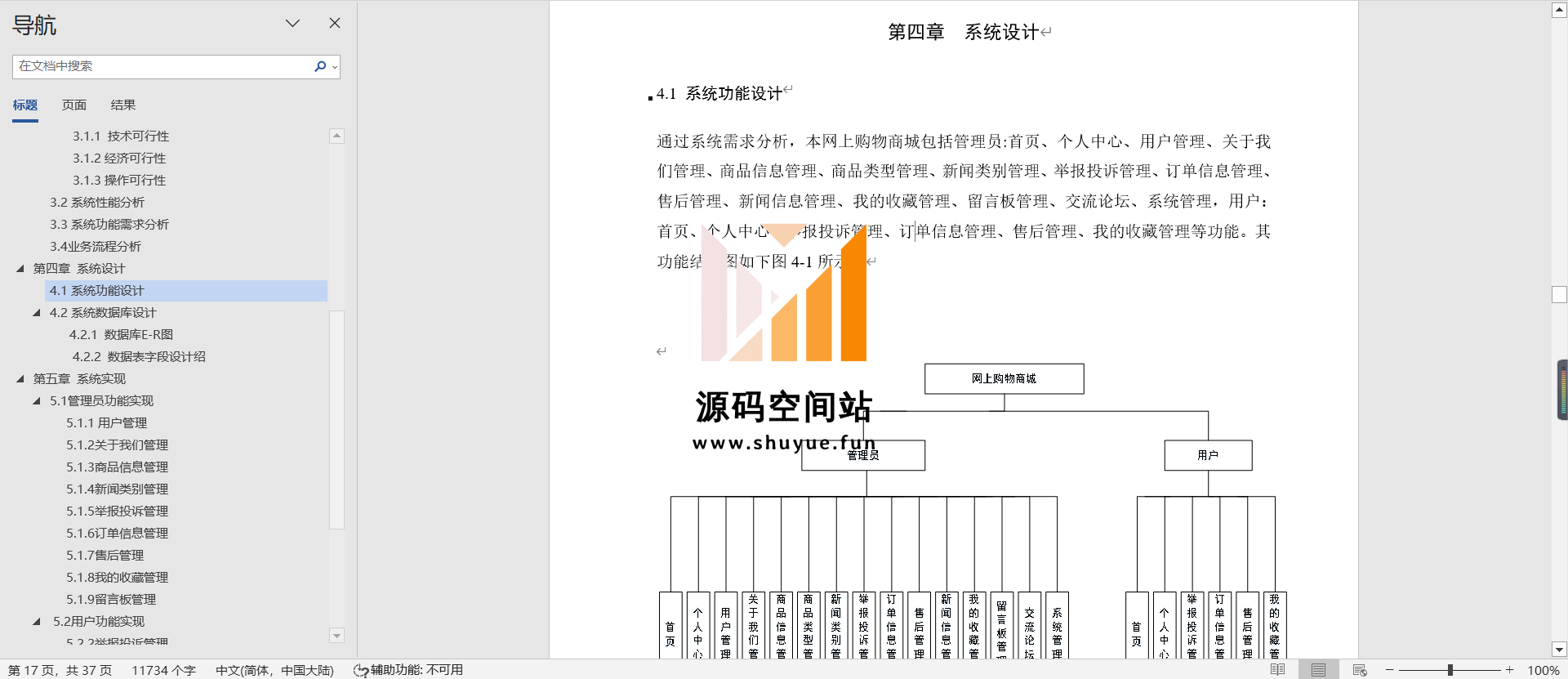Screen dimensions: 1568x679
Task: Click the zoom slider handle
Action: coord(1450,670)
